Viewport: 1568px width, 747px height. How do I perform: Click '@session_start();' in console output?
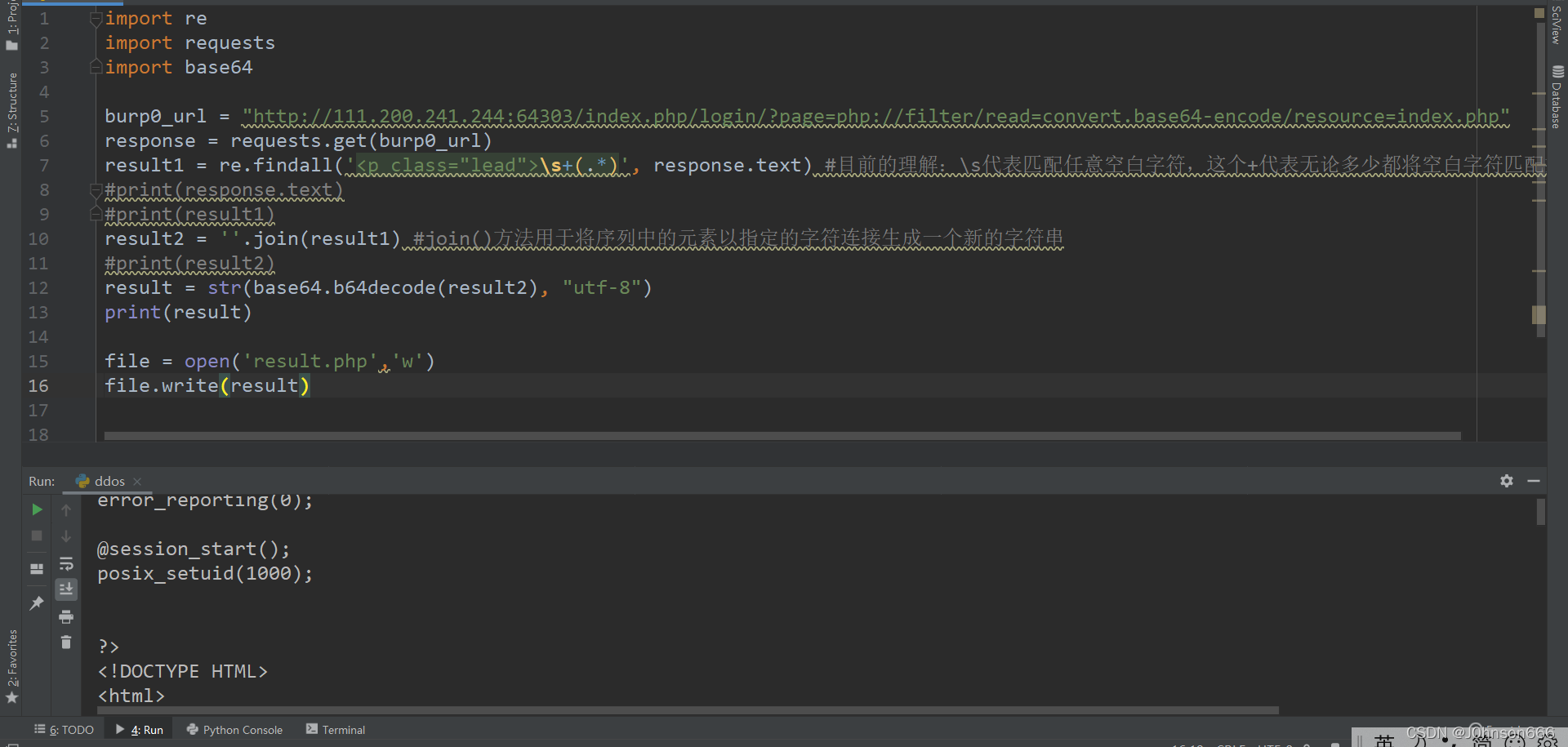tap(194, 549)
